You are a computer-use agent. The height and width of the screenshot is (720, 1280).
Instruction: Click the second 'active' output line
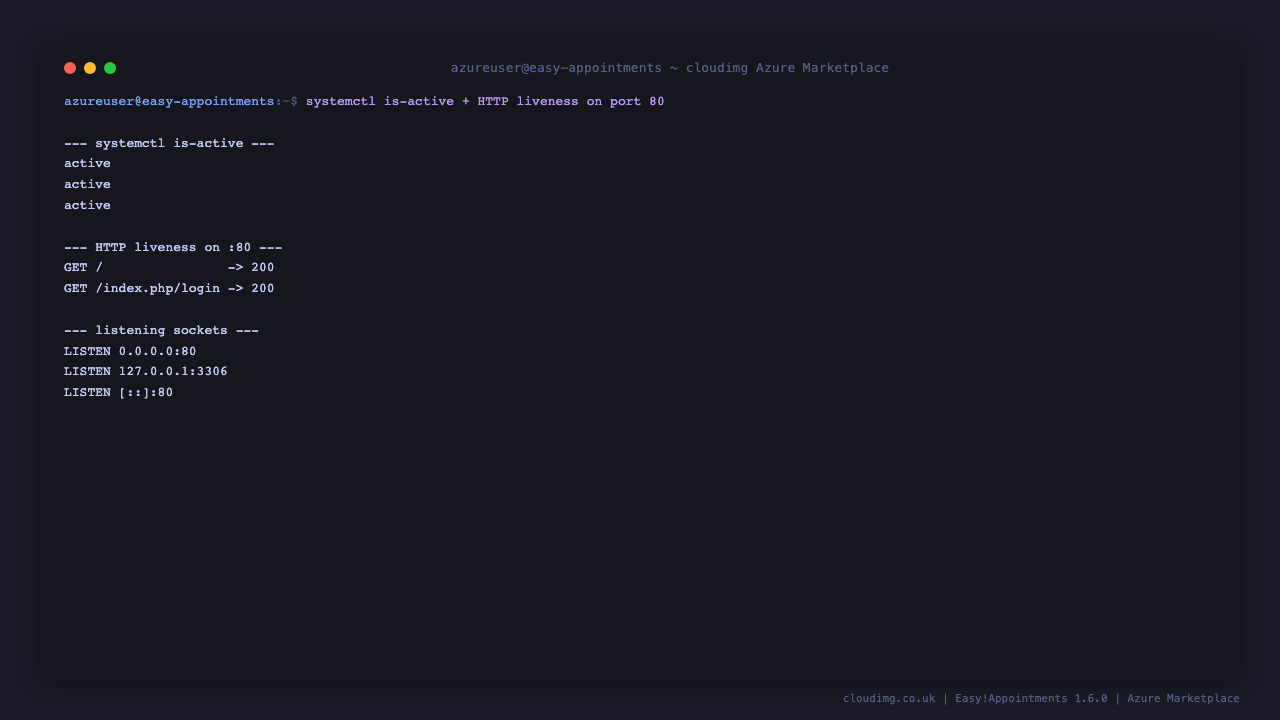coord(88,184)
